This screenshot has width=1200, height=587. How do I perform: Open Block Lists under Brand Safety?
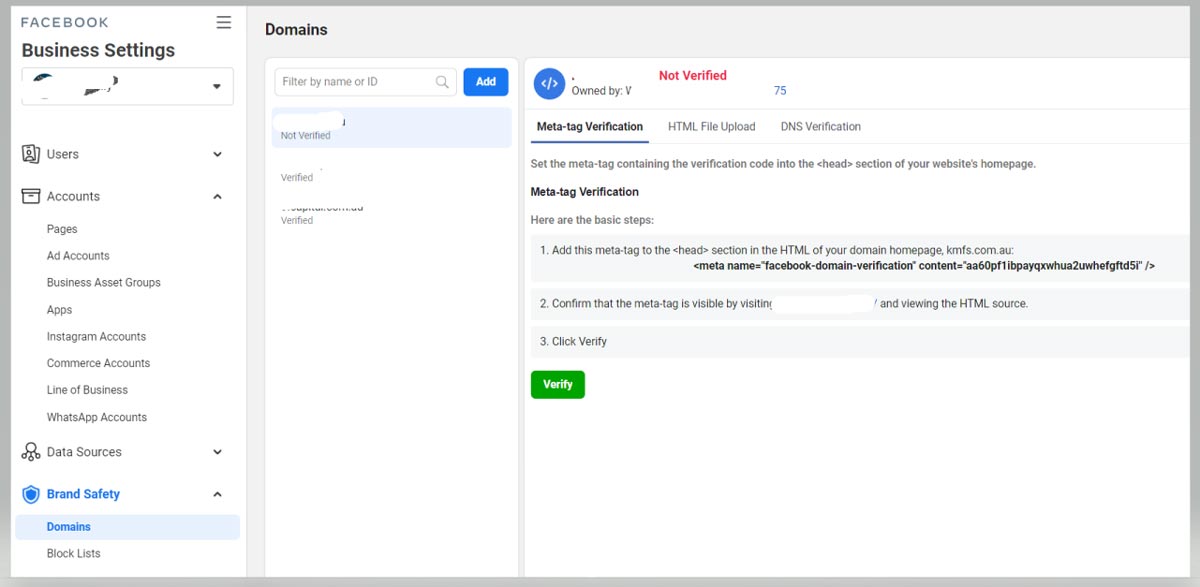(73, 553)
